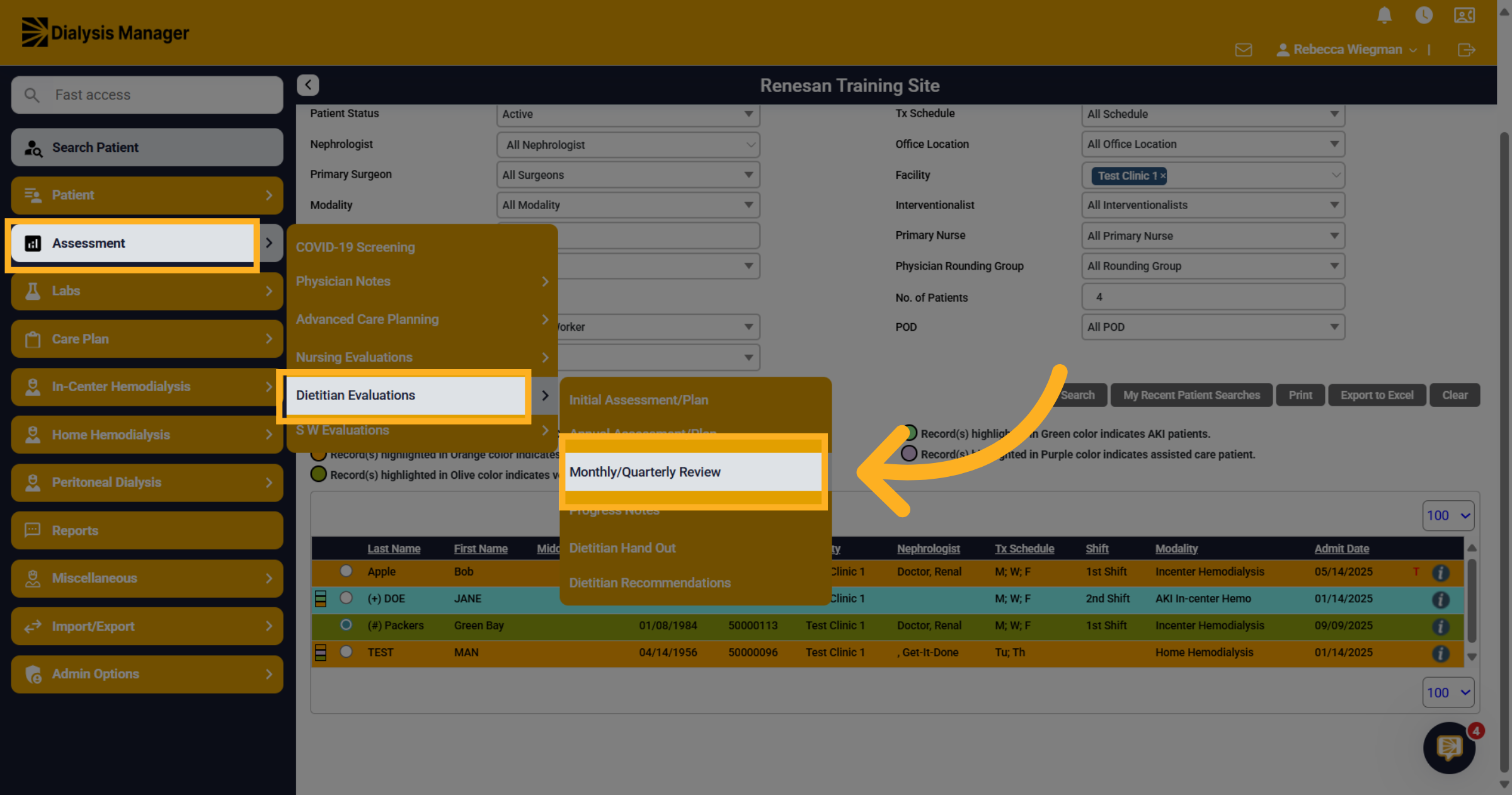
Task: Click the results table vertical scrollbar
Action: pyautogui.click(x=1472, y=602)
